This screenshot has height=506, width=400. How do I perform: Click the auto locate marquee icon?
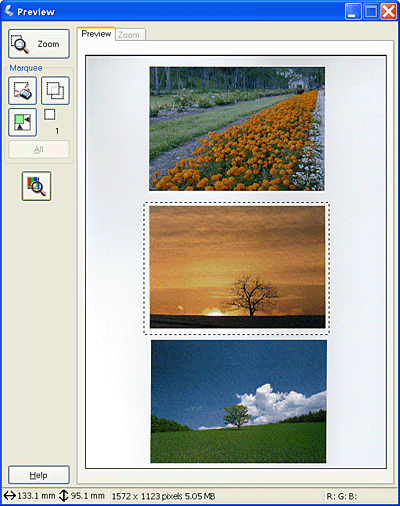[22, 122]
